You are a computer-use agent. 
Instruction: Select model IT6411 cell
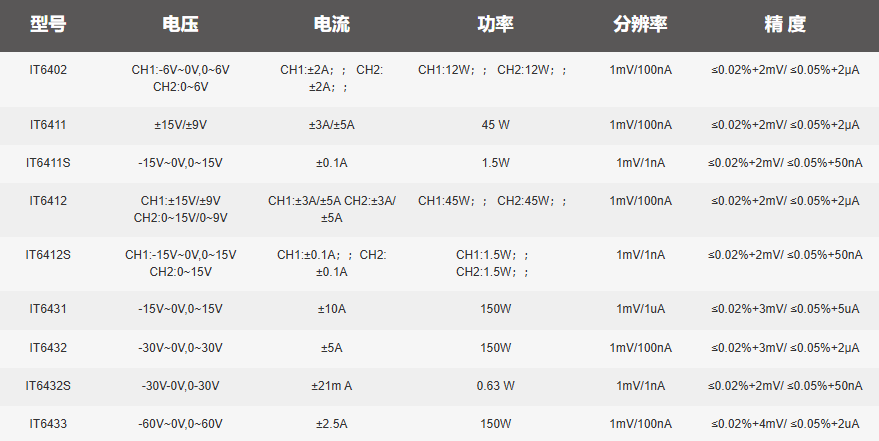click(x=48, y=125)
